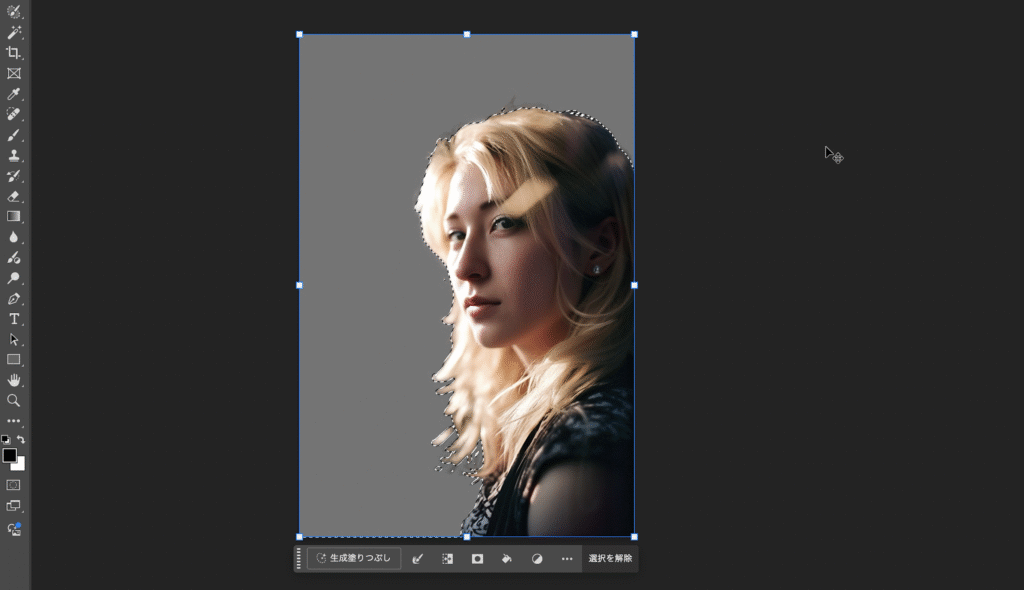Toggle Quick Mask mode
This screenshot has width=1024, height=590.
[13, 485]
